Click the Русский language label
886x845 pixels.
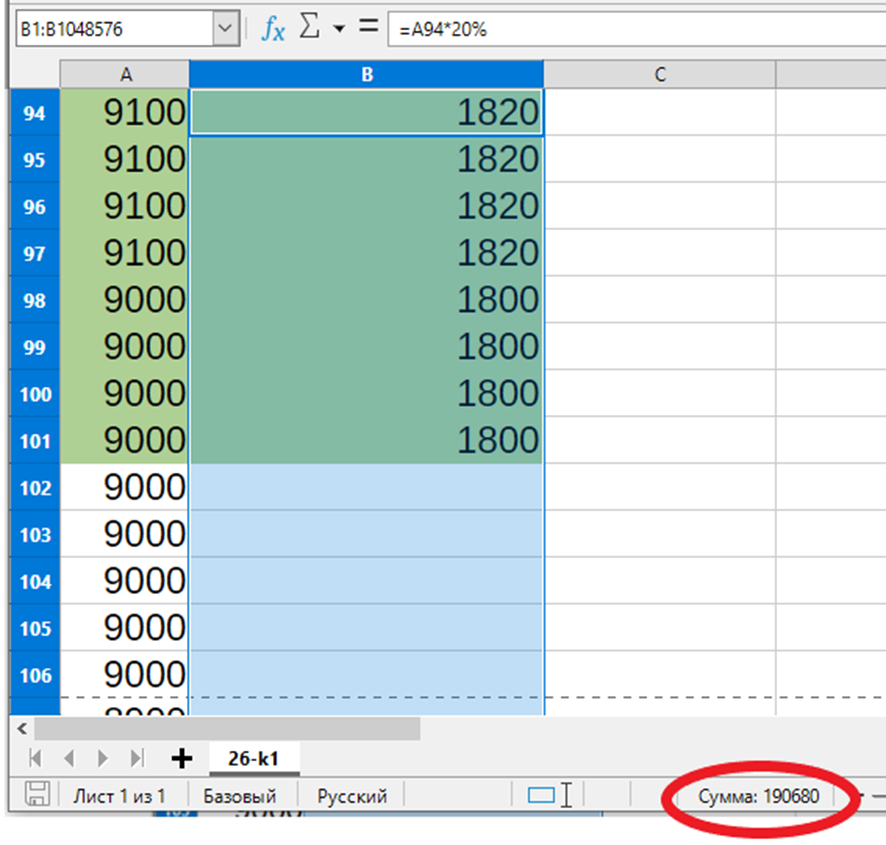click(x=352, y=797)
